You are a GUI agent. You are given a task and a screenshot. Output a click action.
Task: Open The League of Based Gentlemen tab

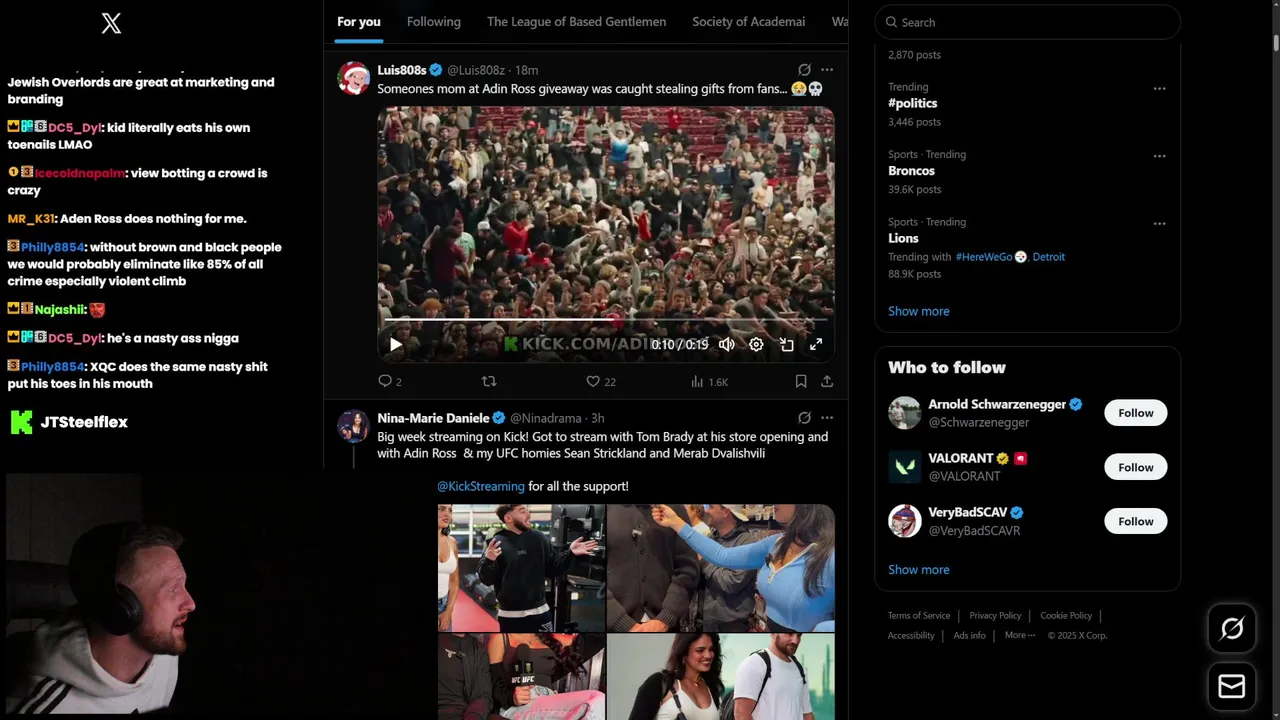[x=576, y=22]
